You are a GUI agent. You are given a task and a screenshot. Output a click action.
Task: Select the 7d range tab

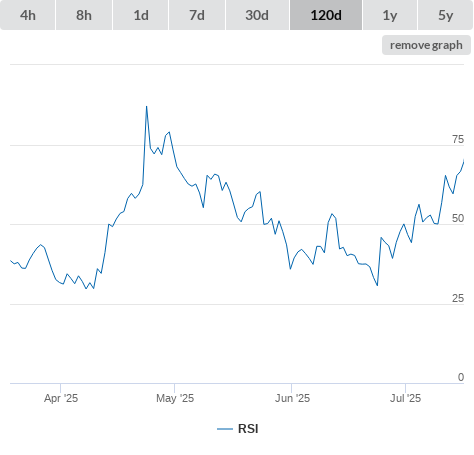(197, 15)
